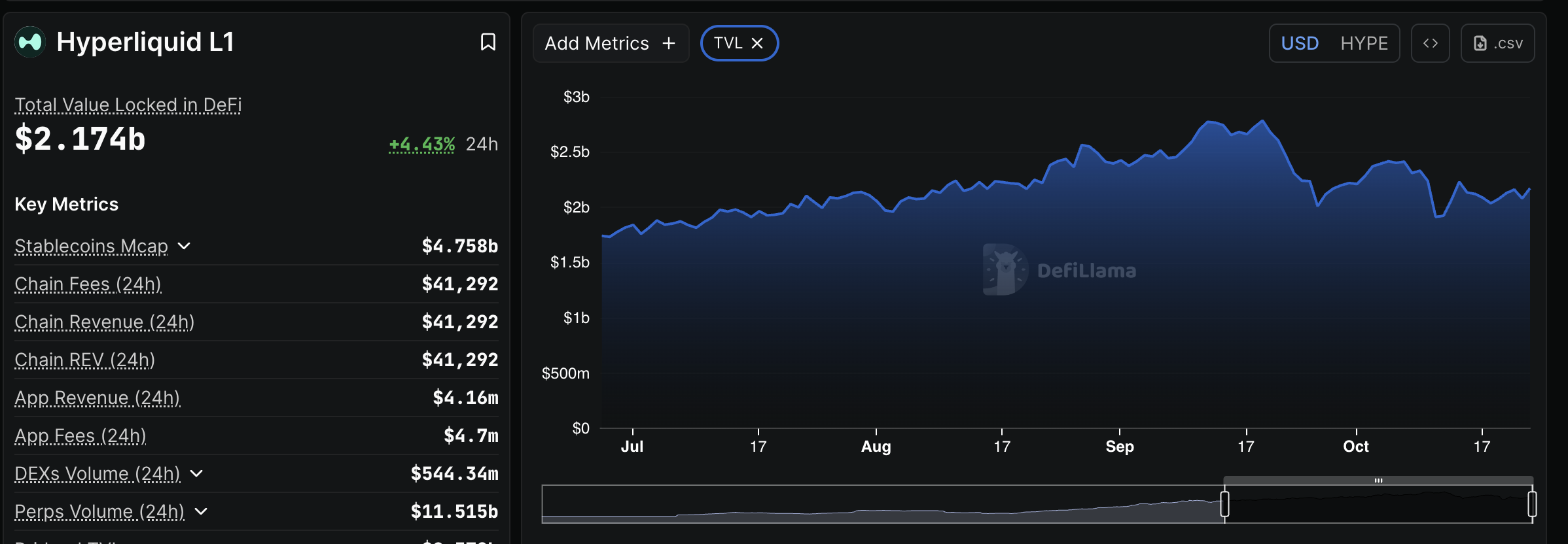This screenshot has width=1568, height=544.
Task: Expand the Perps Volume (24h) details
Action: pyautogui.click(x=201, y=511)
